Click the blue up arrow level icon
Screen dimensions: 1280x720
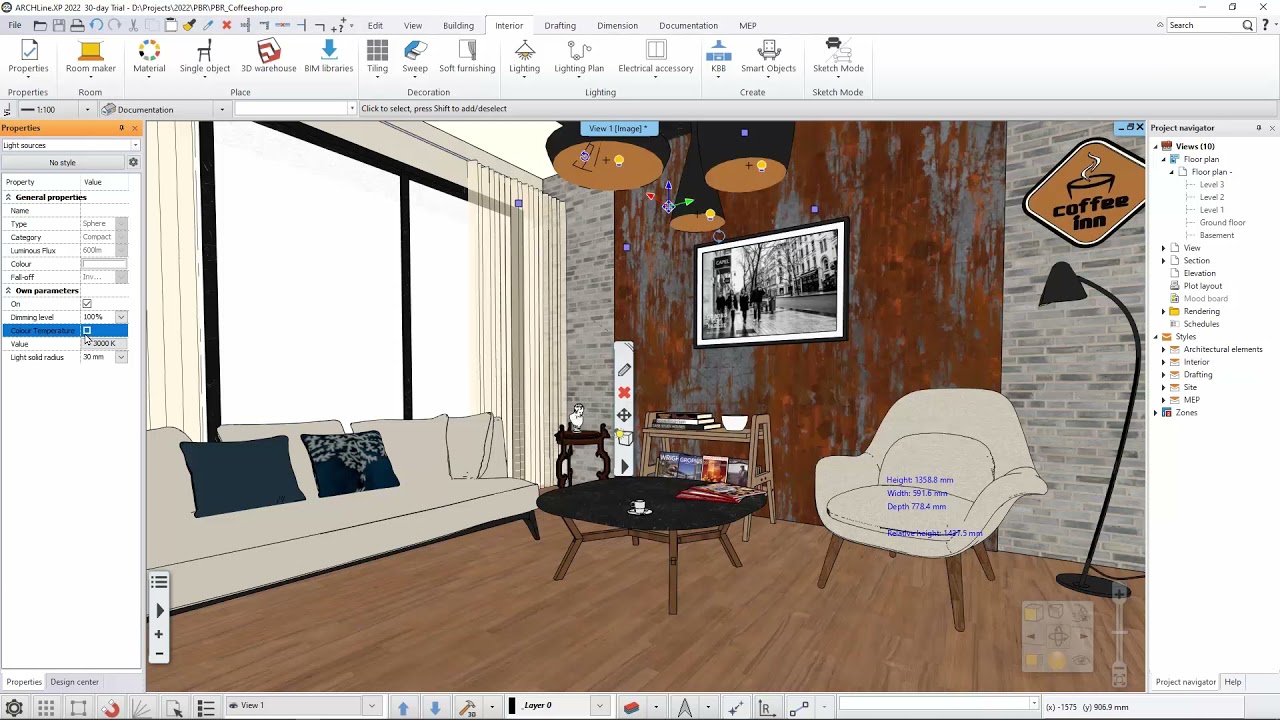point(403,708)
